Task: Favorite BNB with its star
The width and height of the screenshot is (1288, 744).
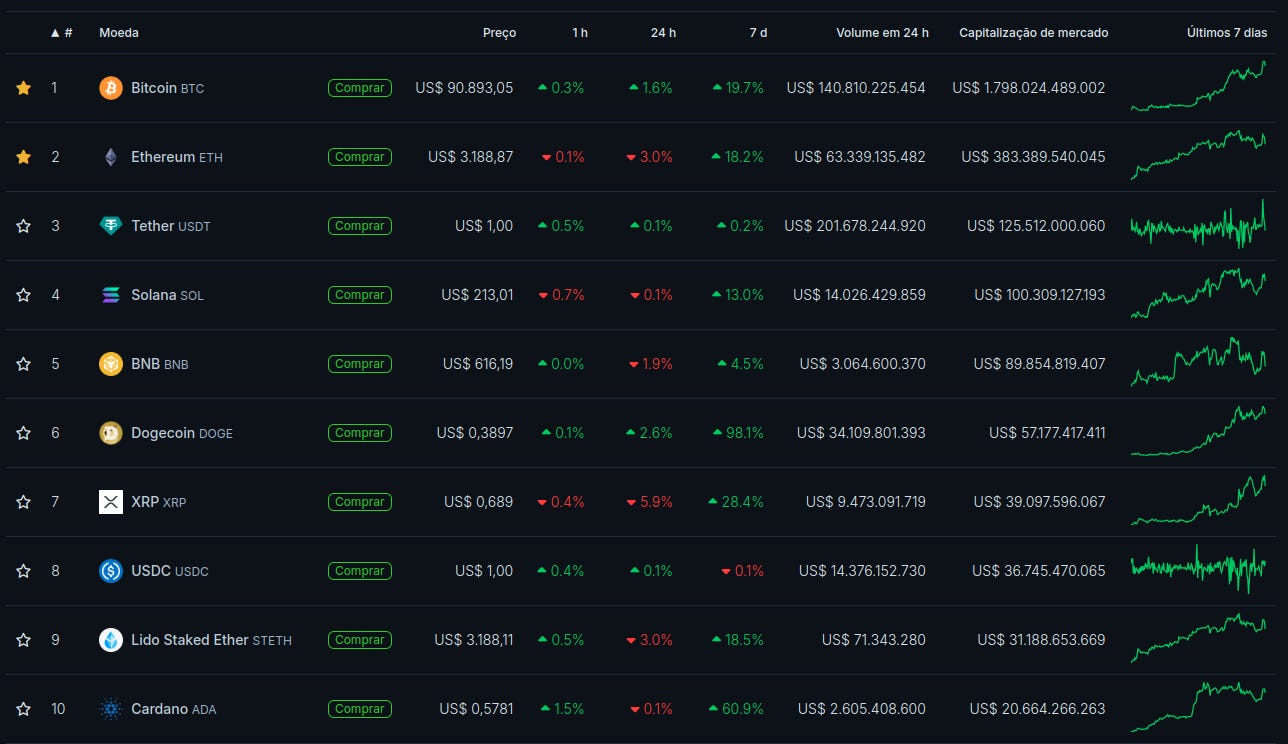Action: 24,364
